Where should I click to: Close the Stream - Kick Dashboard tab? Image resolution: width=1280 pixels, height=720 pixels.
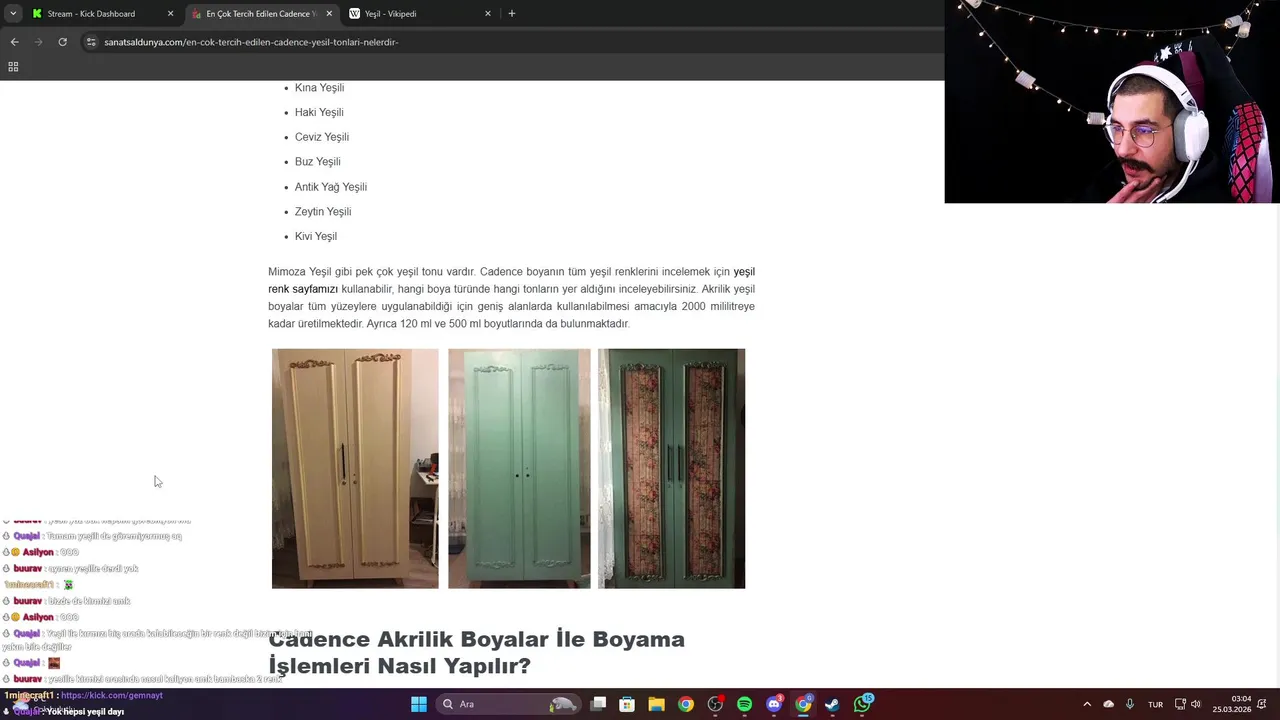tap(170, 14)
